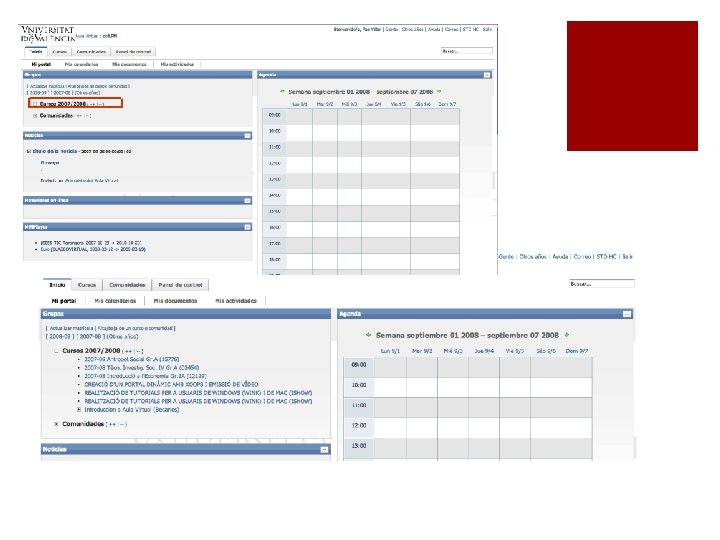The image size is (720, 540).
Task: Minimize Noticias panel in small upper screenshot
Action: click(x=248, y=135)
